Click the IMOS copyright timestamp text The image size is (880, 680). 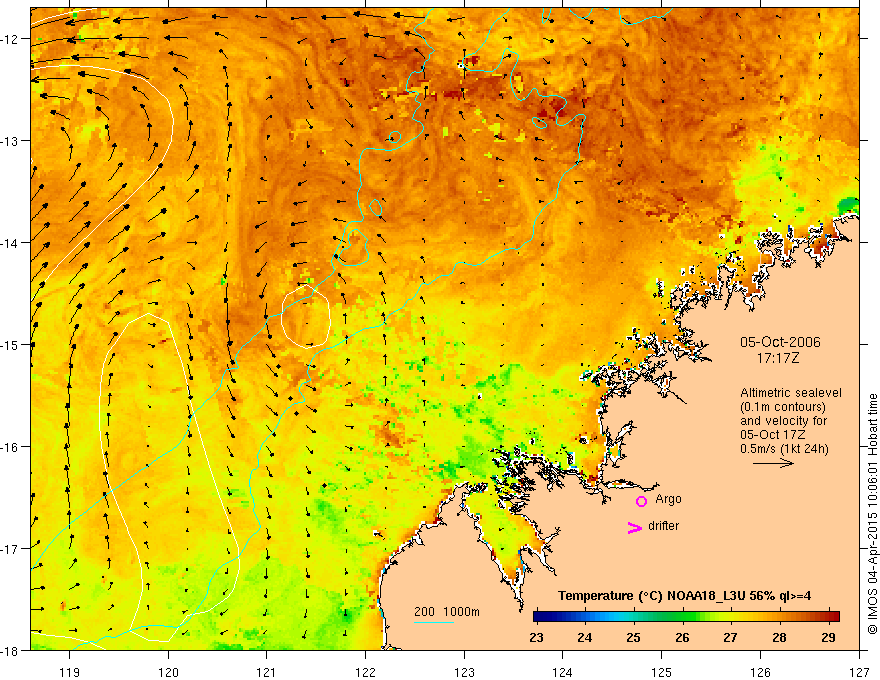click(872, 514)
